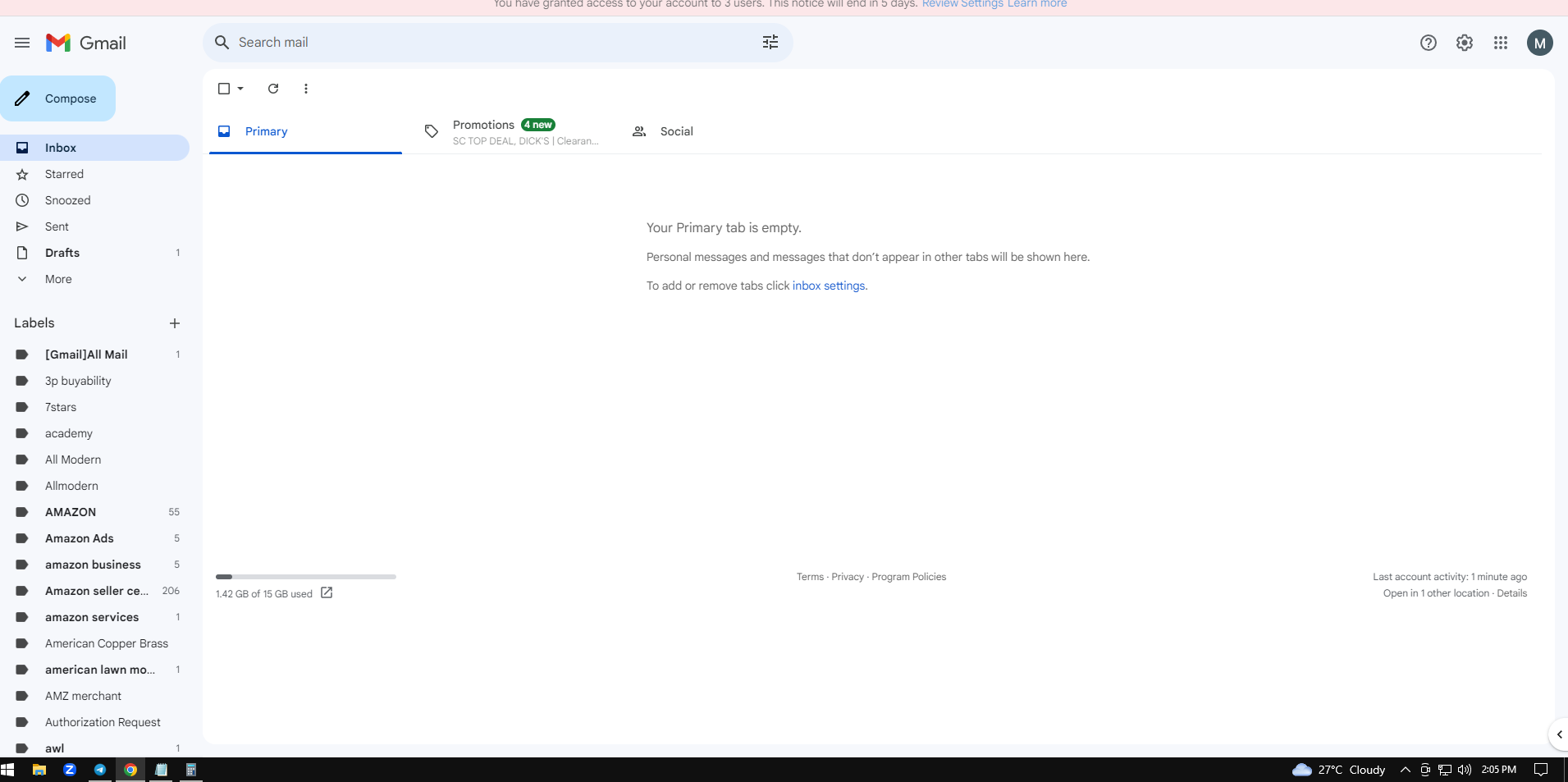The height and width of the screenshot is (782, 1568).
Task: Refresh the inbox with the reload icon
Action: (273, 89)
